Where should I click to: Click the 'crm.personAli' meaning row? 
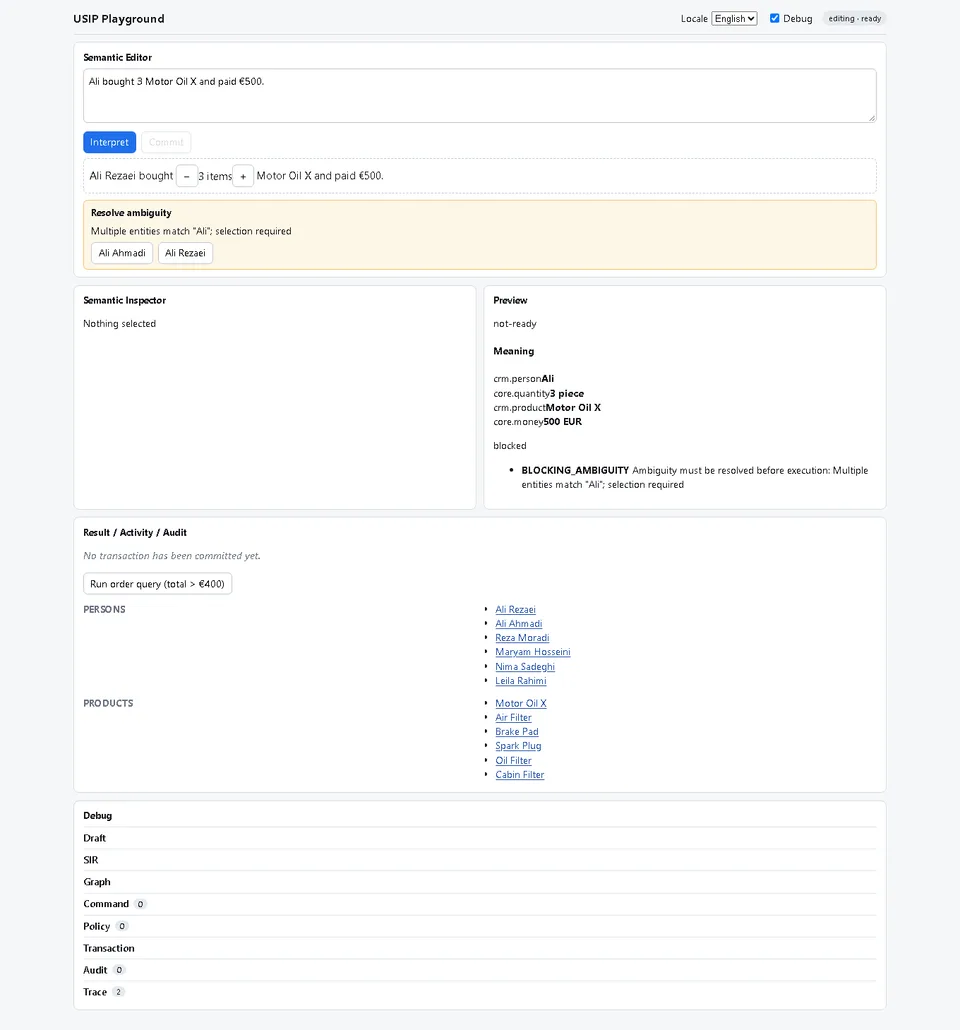click(x=524, y=379)
